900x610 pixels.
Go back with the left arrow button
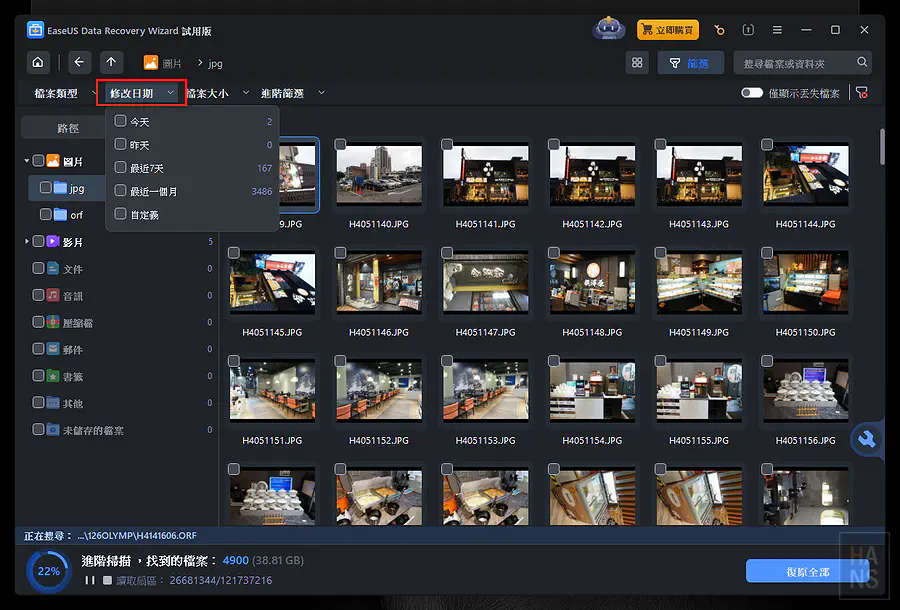pyautogui.click(x=80, y=63)
